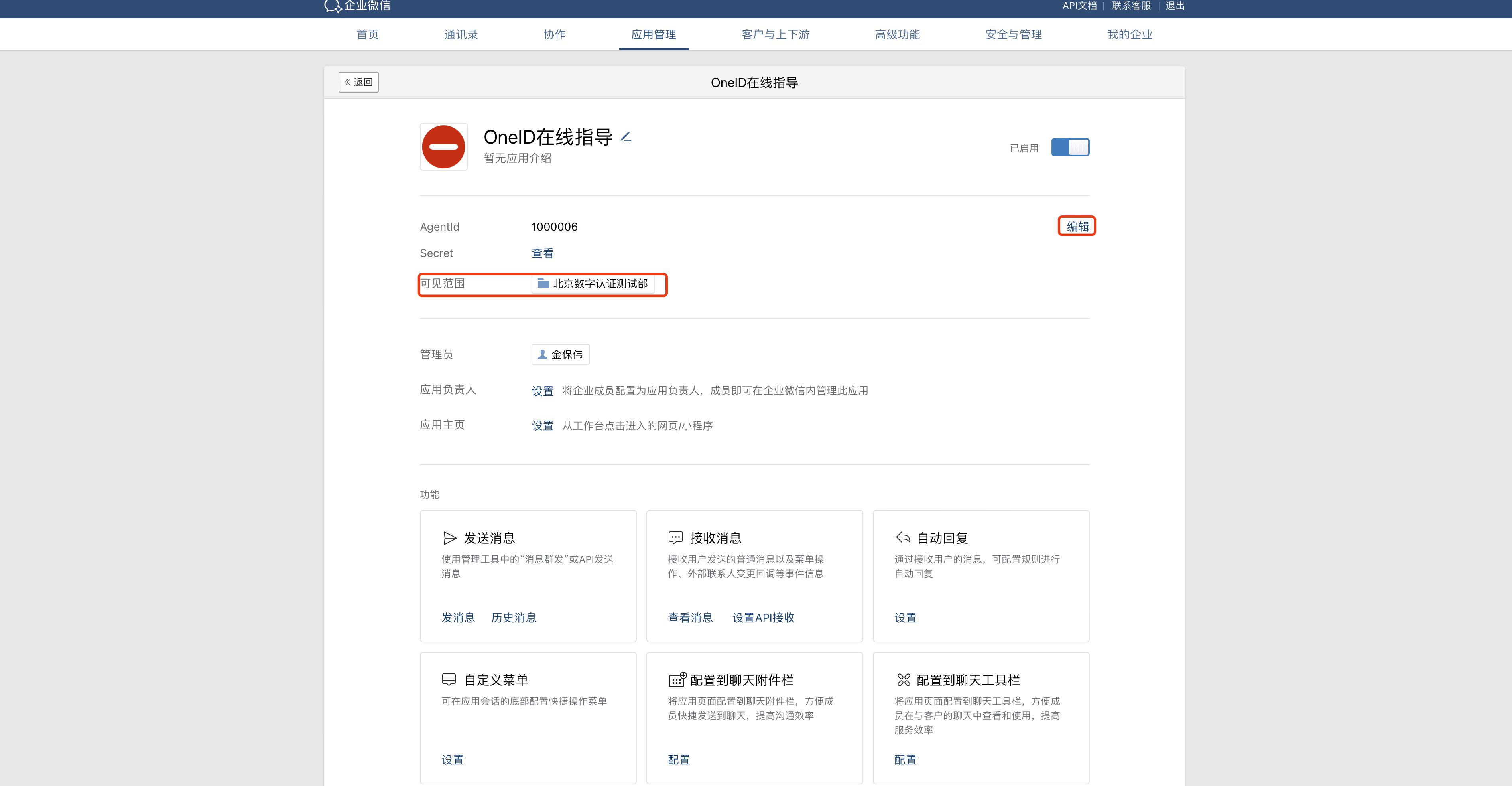Click the pencil icon beside OneID在线指导

[x=626, y=137]
